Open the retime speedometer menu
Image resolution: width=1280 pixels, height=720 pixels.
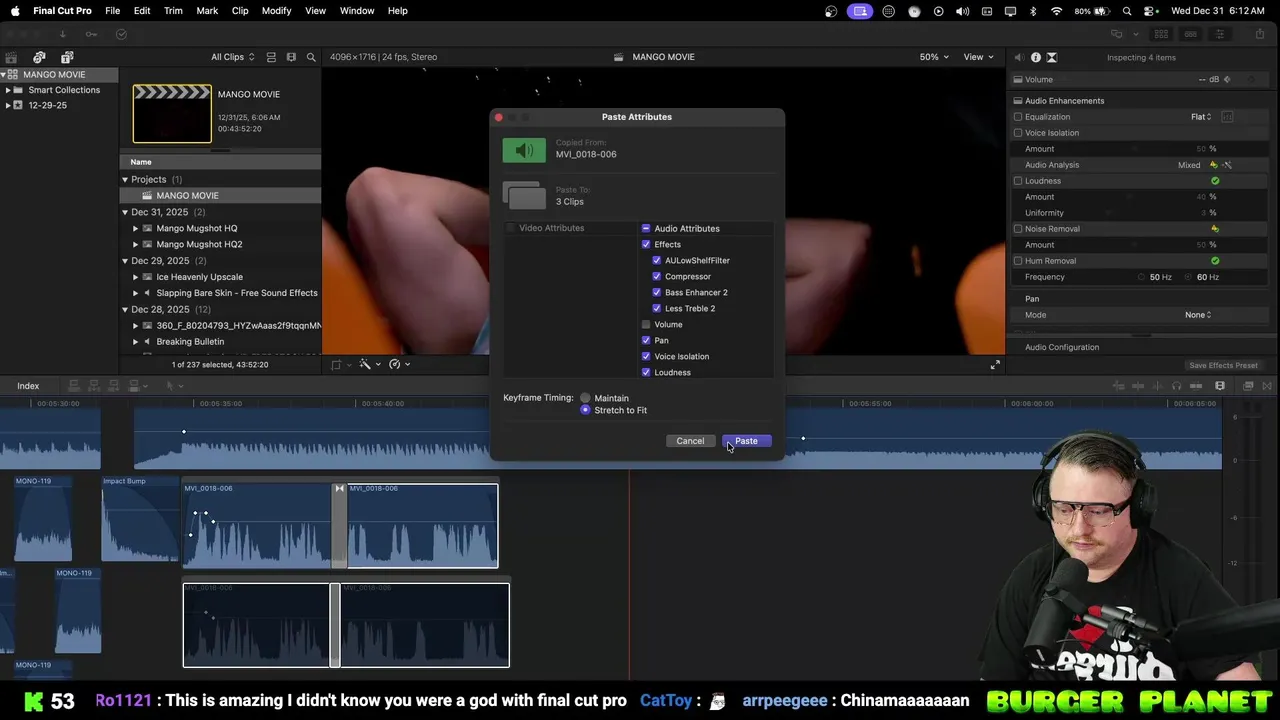[398, 365]
